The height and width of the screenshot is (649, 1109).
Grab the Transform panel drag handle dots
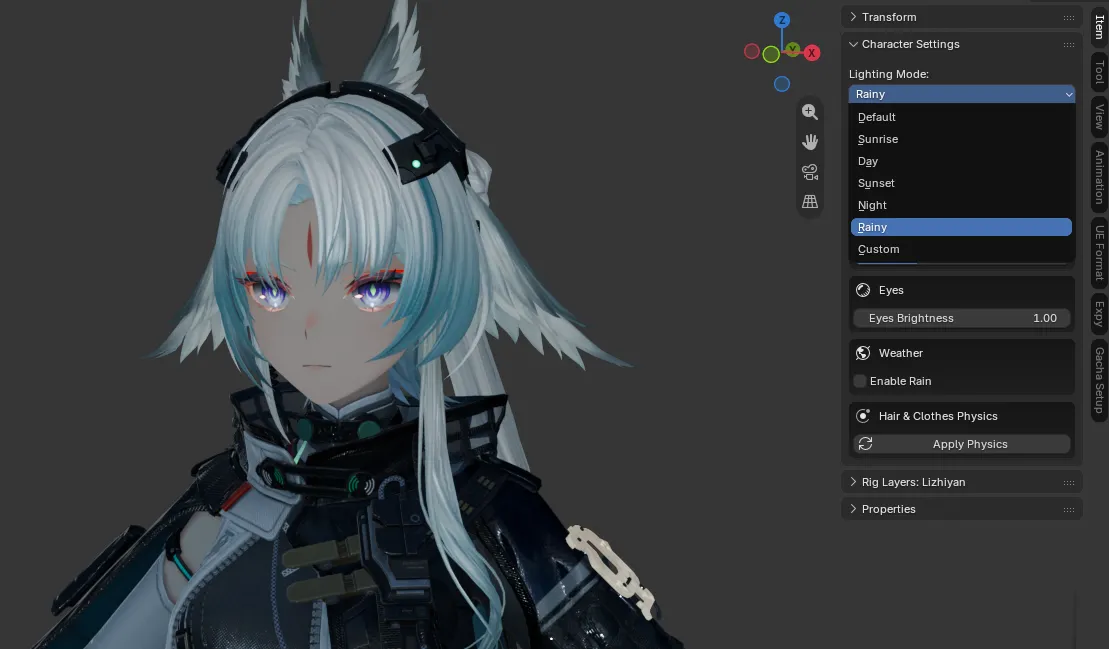coord(1069,18)
